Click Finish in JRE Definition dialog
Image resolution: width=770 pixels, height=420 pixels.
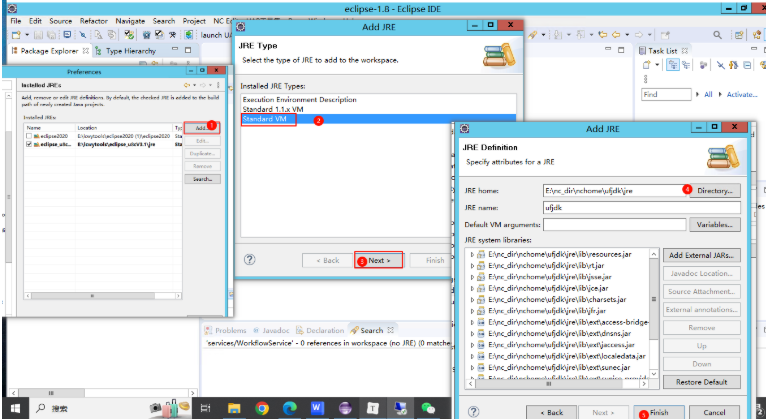659,412
